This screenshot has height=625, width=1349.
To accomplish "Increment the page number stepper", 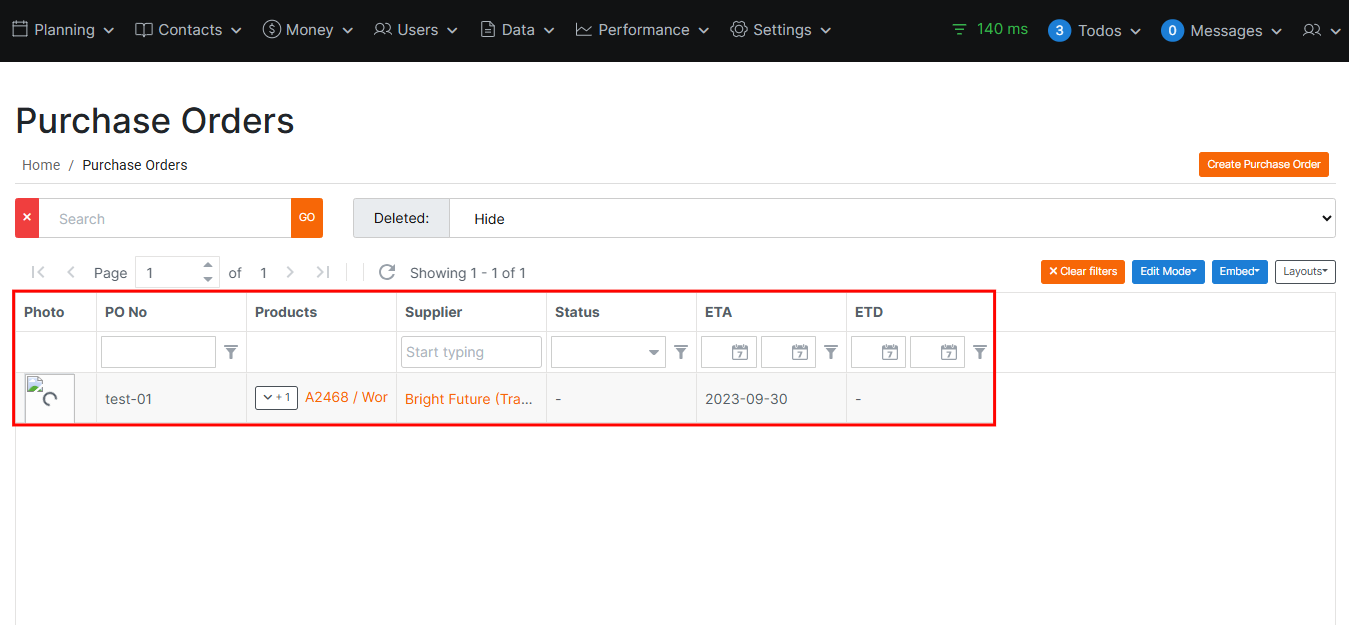I will coord(208,266).
